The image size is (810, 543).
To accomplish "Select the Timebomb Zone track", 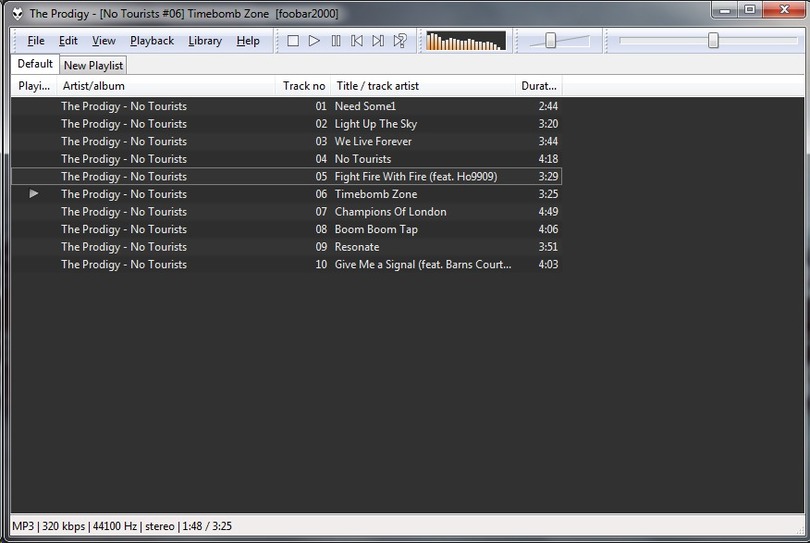I will [287, 194].
